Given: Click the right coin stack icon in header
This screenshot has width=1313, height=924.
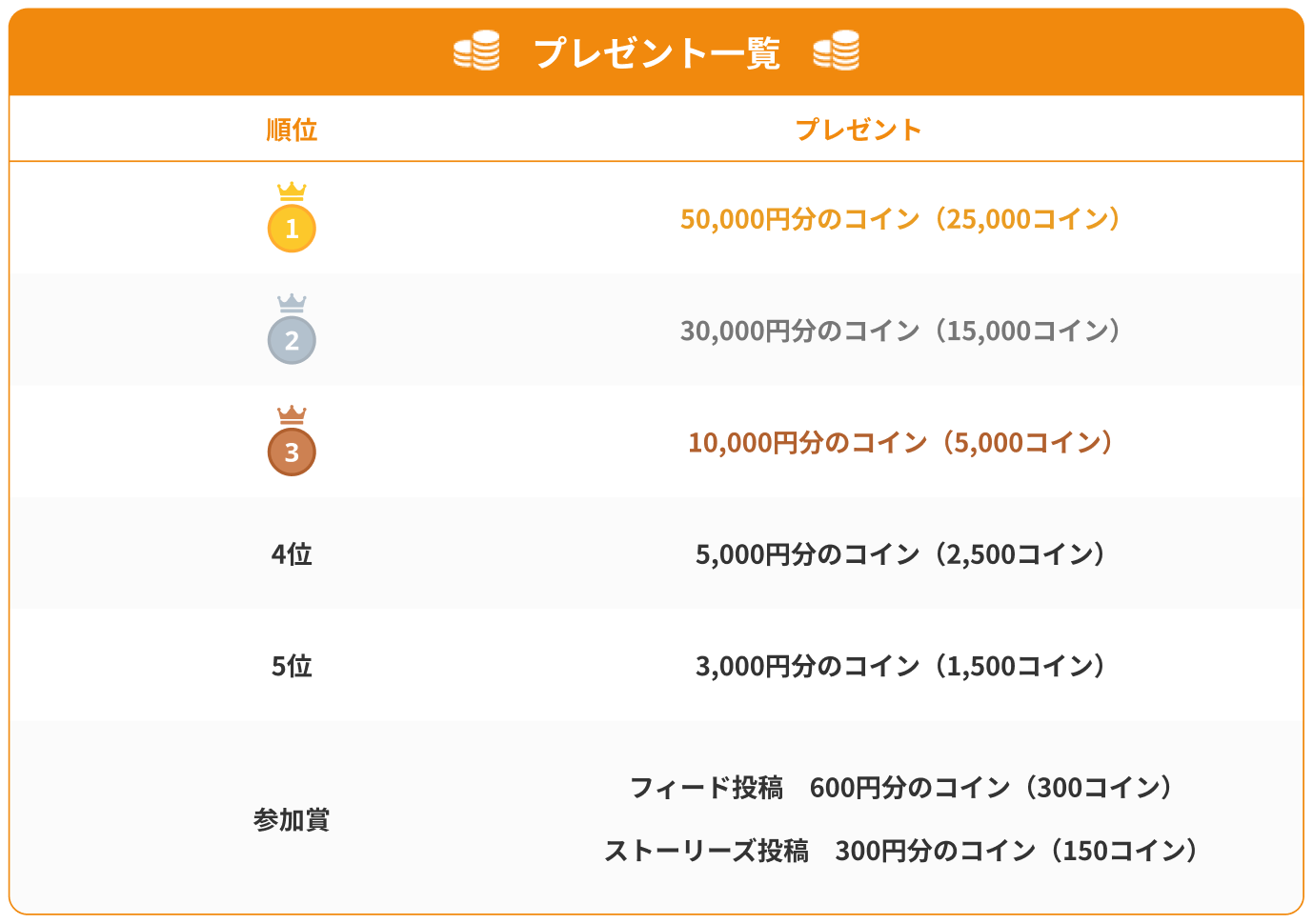Looking at the screenshot, I should [837, 51].
